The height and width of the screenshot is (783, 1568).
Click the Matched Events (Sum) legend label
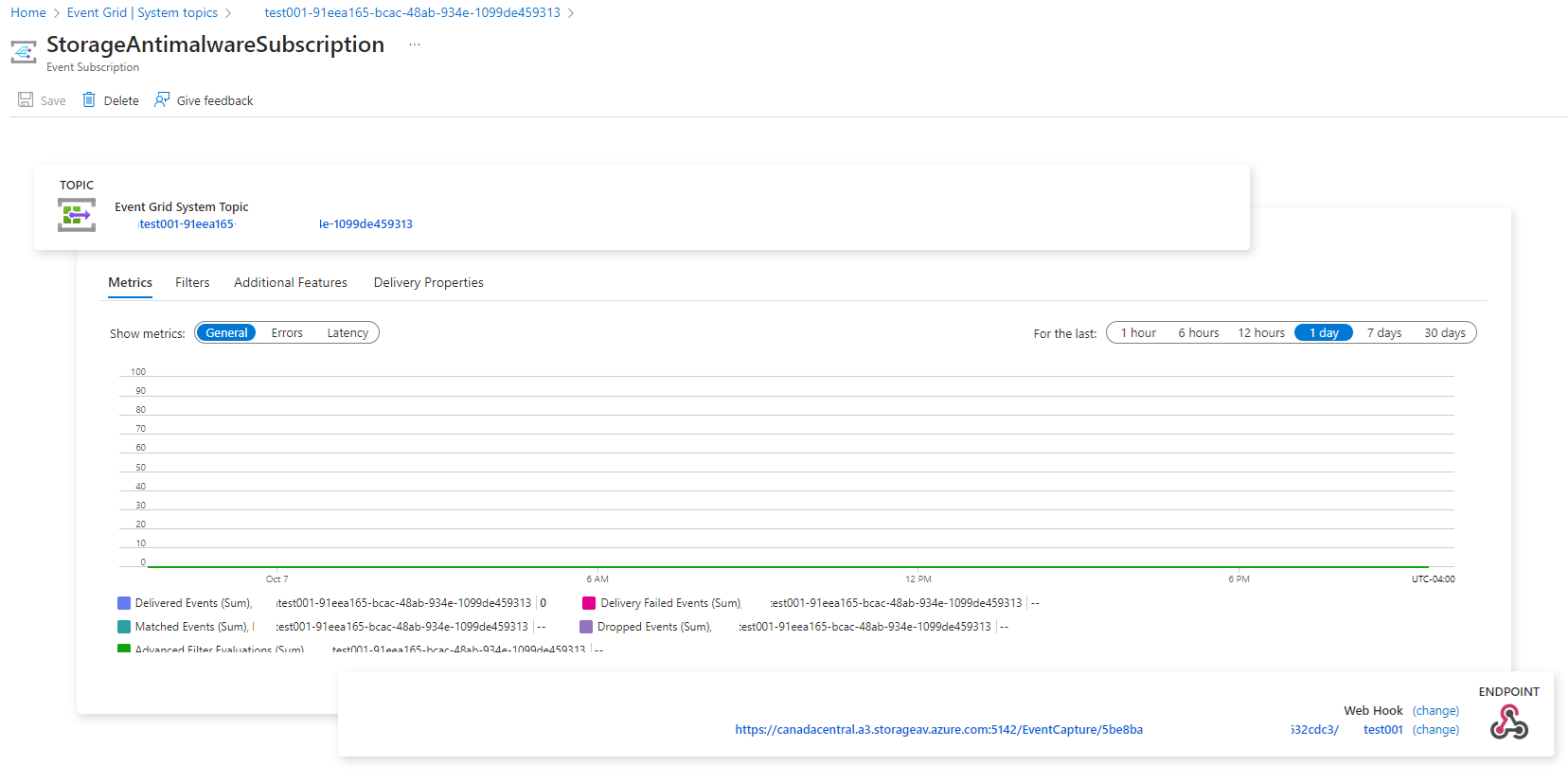[x=192, y=627]
